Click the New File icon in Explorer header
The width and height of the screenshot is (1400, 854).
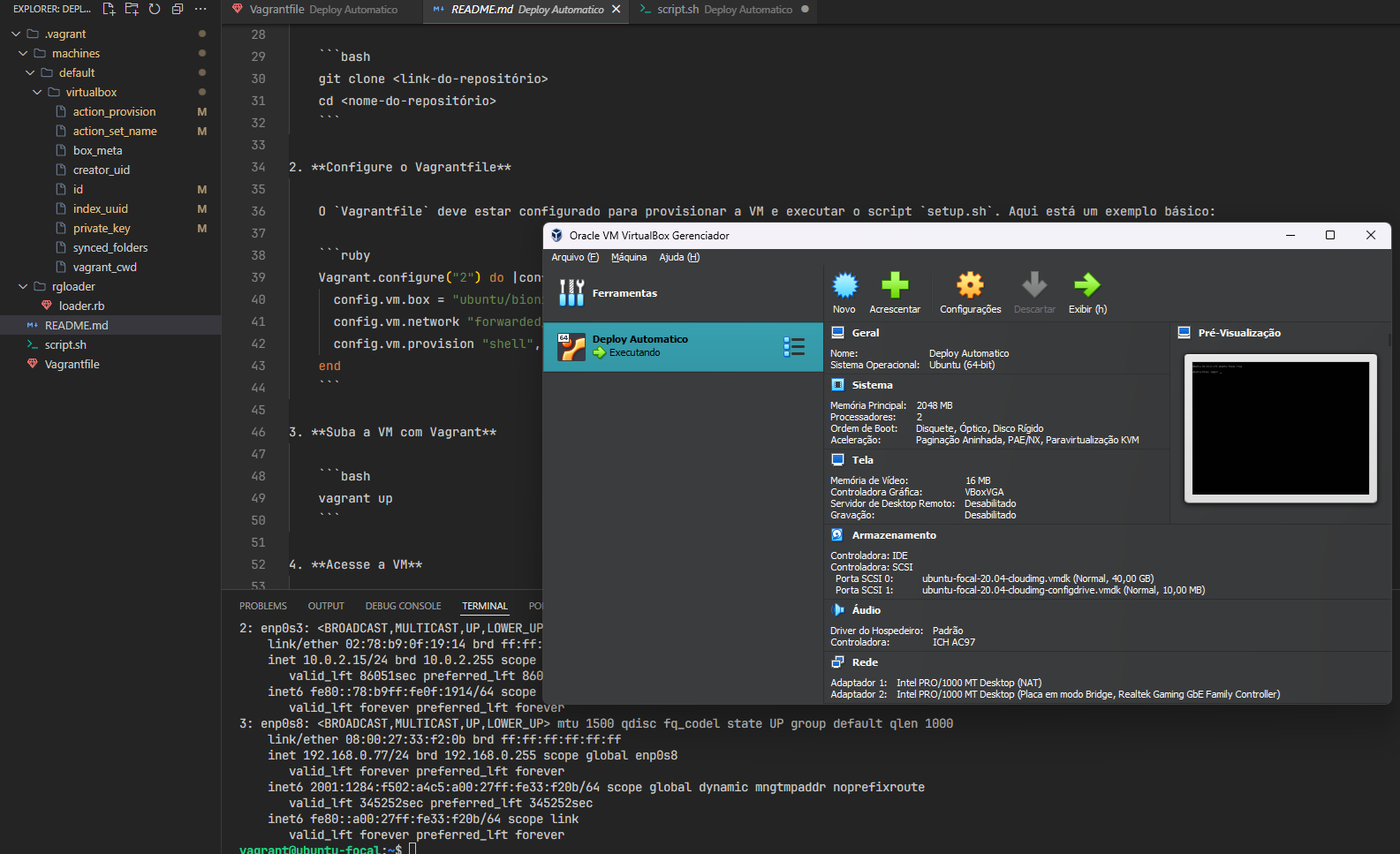click(x=109, y=9)
